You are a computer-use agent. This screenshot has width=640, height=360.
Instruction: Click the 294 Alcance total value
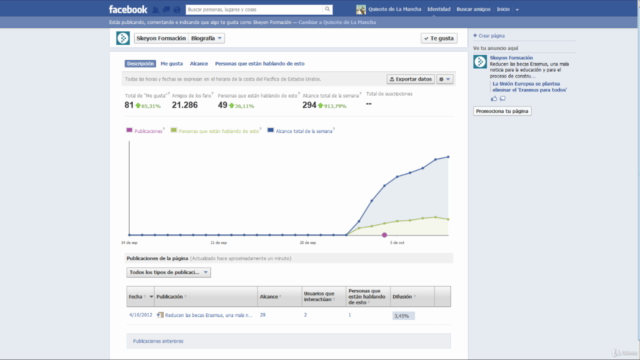(309, 105)
